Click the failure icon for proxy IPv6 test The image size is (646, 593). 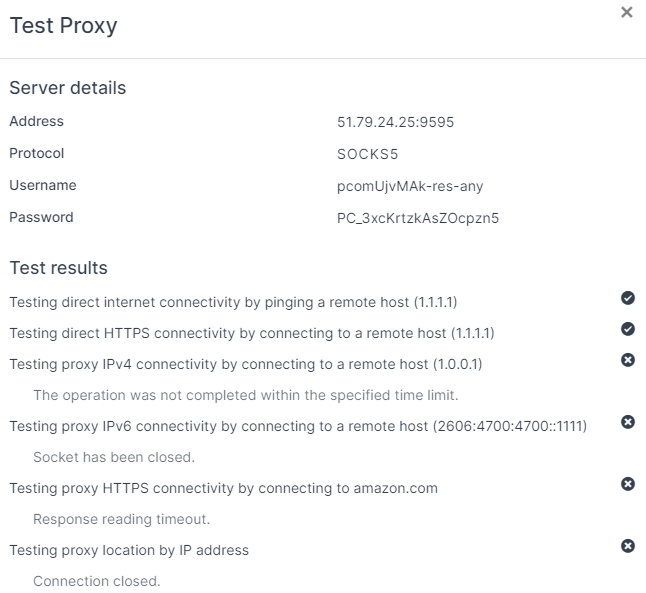coord(628,422)
